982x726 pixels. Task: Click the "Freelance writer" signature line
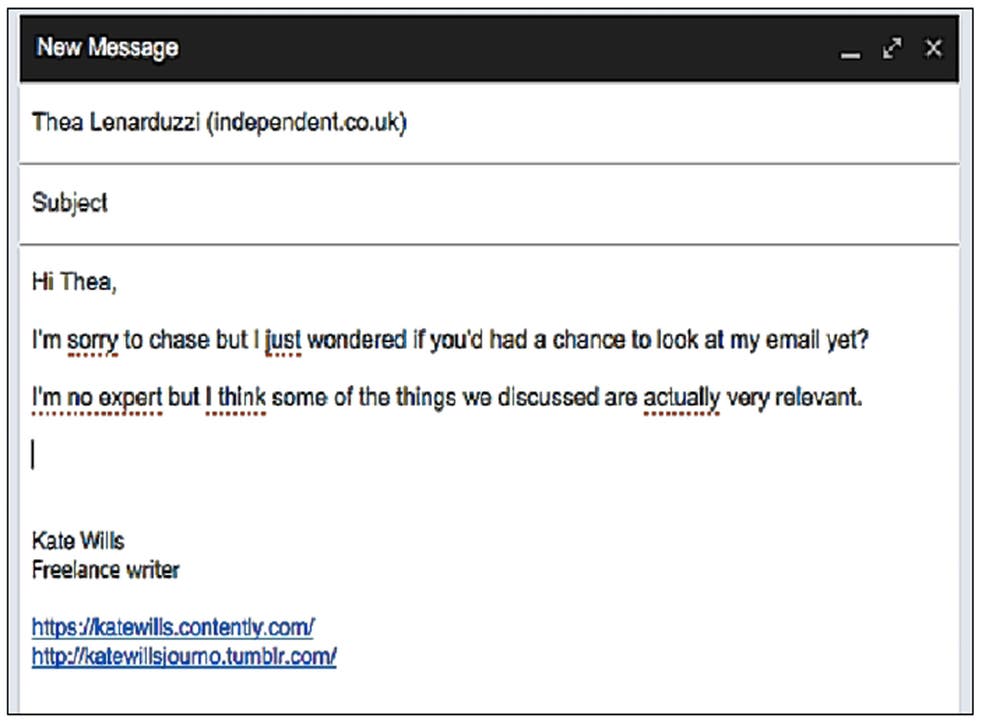105,570
